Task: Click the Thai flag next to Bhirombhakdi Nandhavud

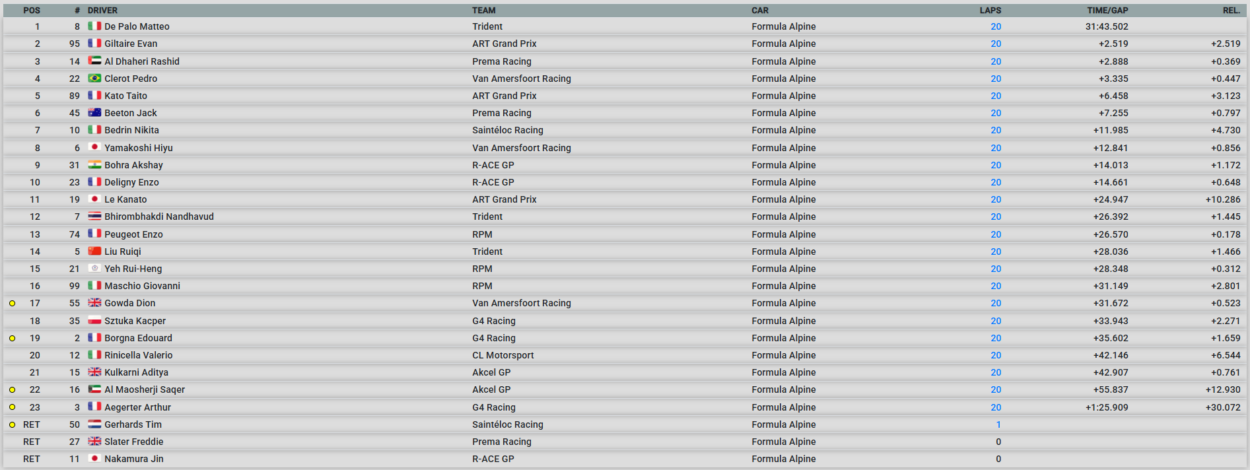Action: tap(95, 217)
